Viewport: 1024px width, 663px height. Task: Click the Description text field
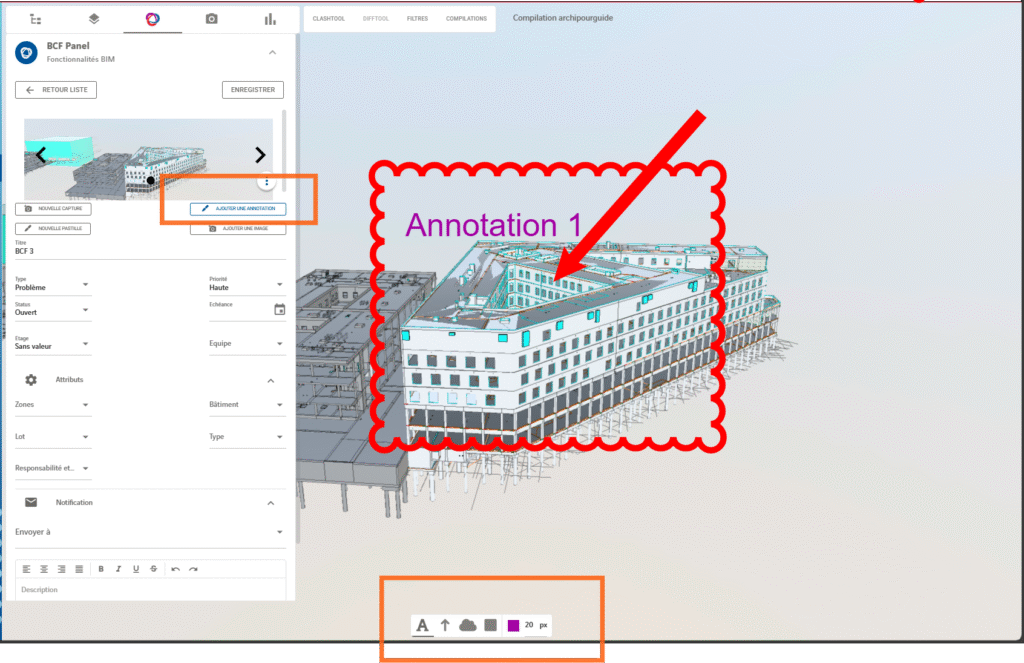[150, 590]
